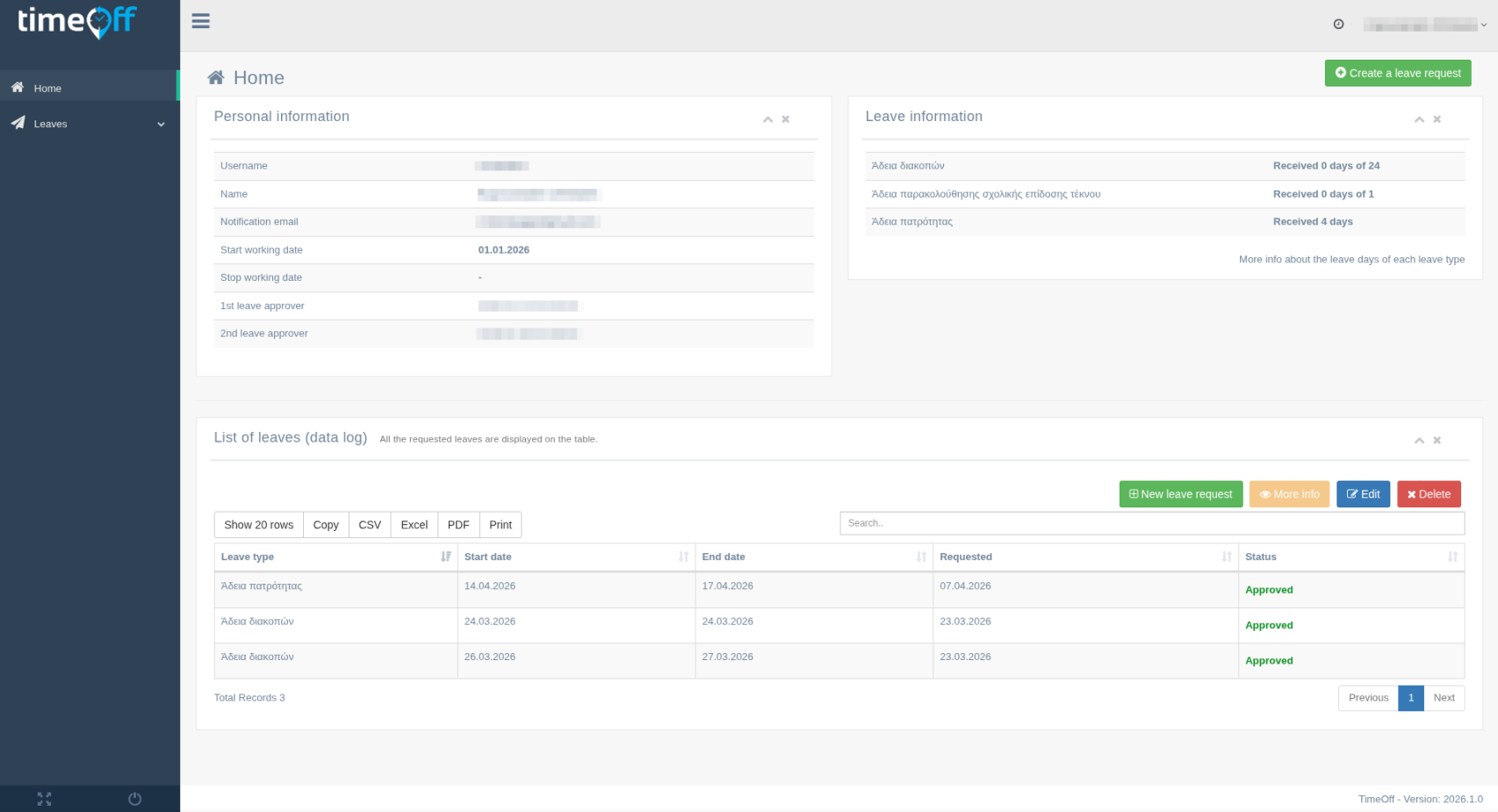Click the power logout icon at bottom left
Image resolution: width=1498 pixels, height=812 pixels.
(x=133, y=799)
